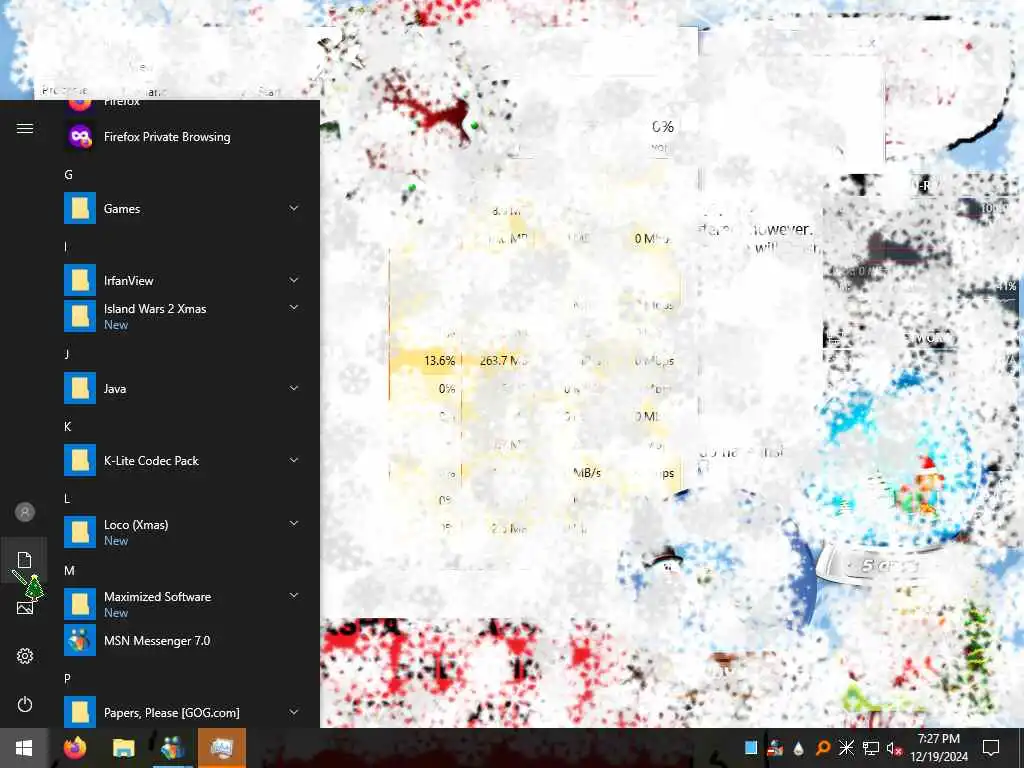Click the orange magnifier tray icon

click(x=823, y=748)
